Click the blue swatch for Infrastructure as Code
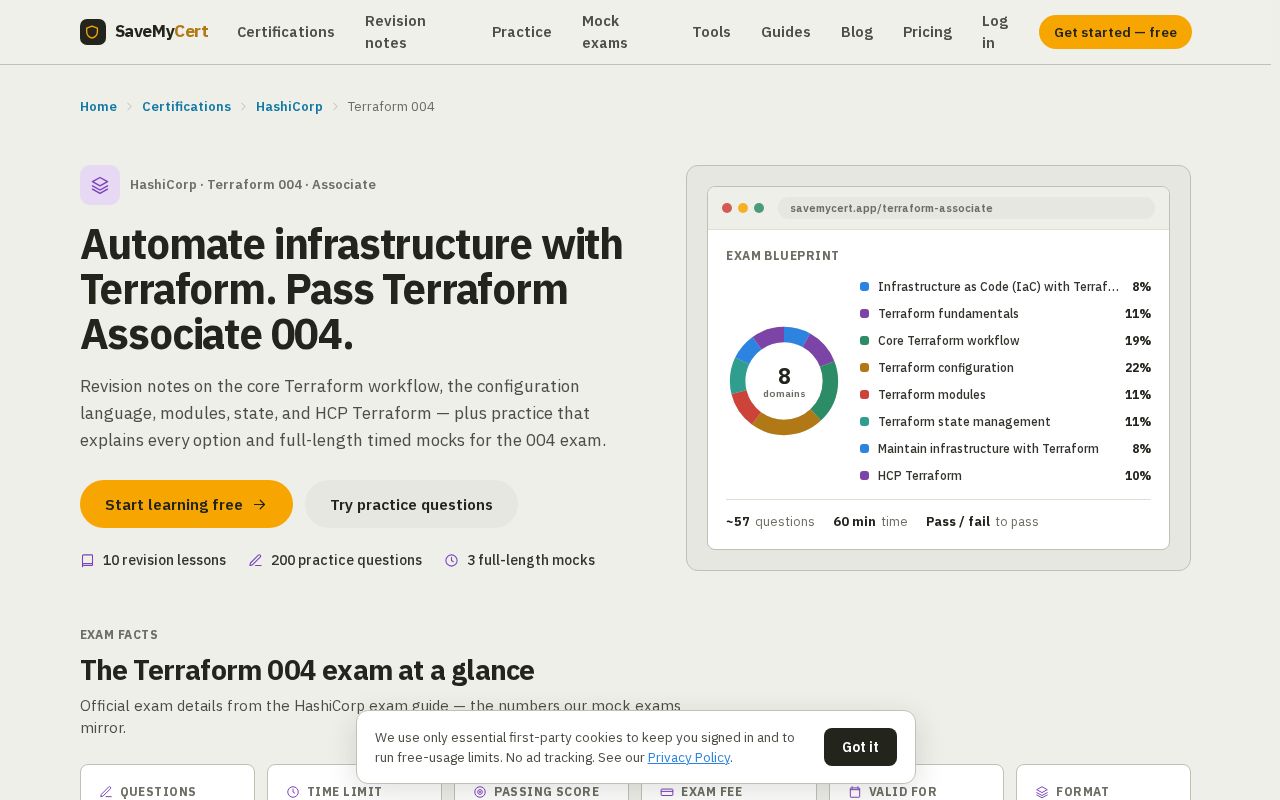The width and height of the screenshot is (1280, 800). pyautogui.click(x=864, y=287)
